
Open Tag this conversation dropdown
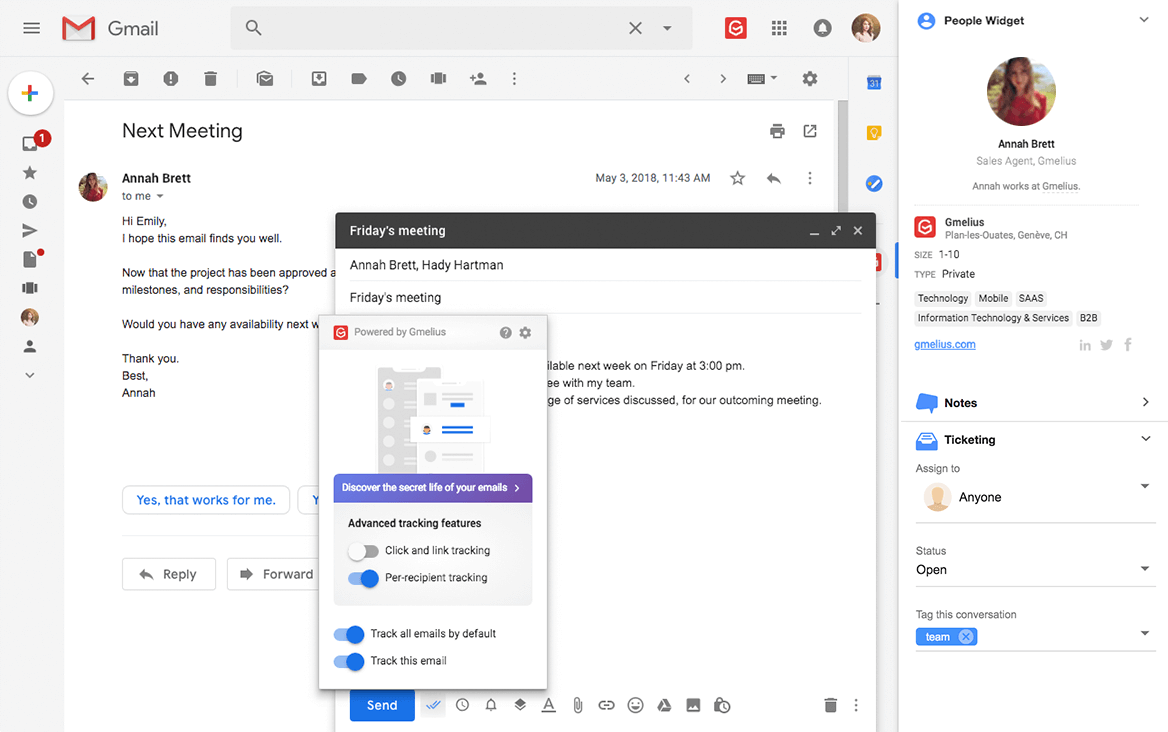1144,634
